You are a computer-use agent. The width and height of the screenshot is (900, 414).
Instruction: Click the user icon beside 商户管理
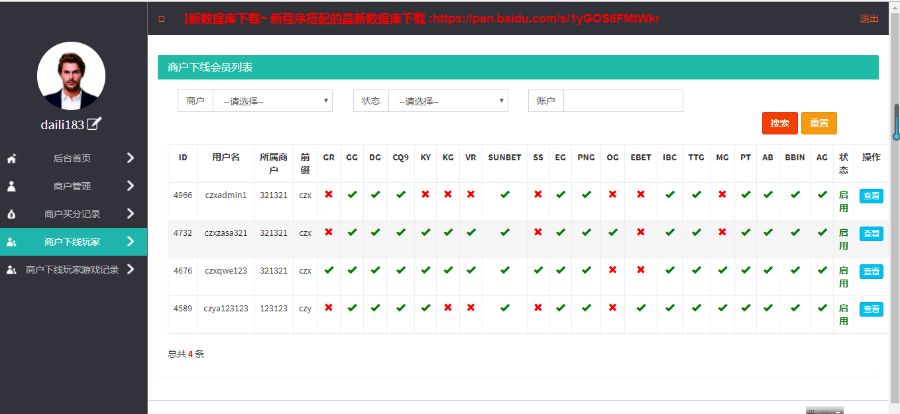coord(11,186)
